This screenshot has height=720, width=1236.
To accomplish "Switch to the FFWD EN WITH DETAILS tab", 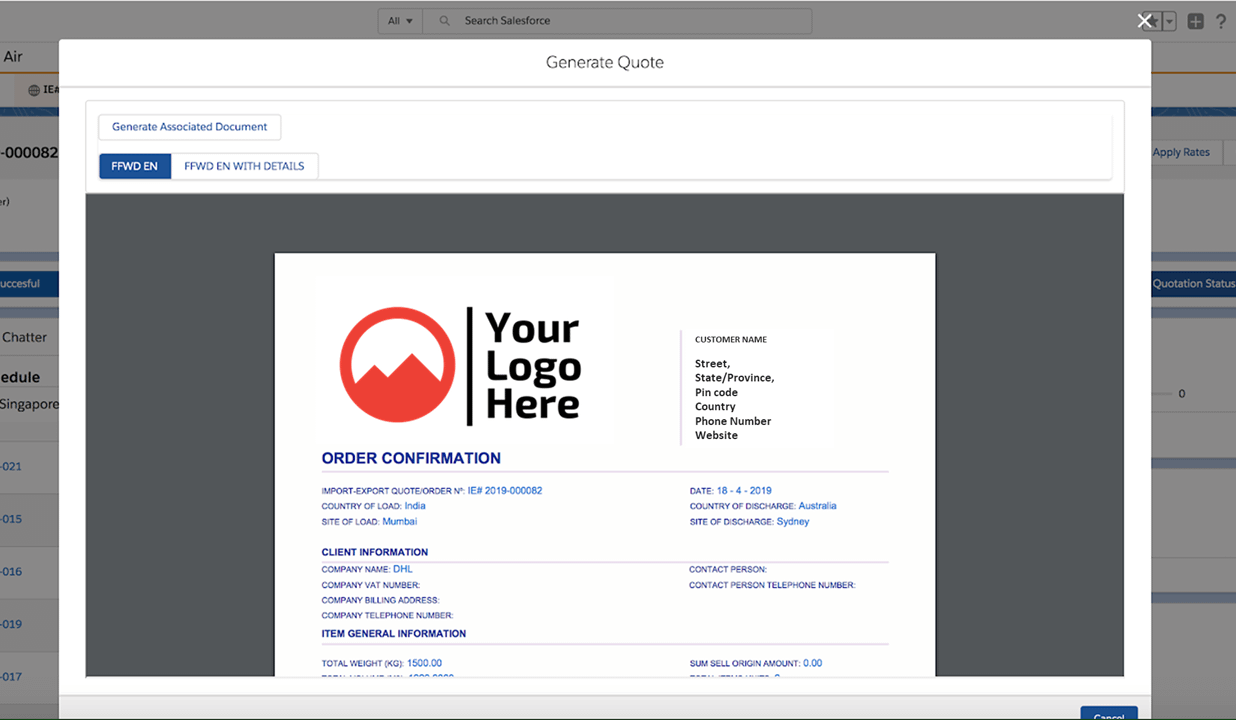I will (244, 166).
